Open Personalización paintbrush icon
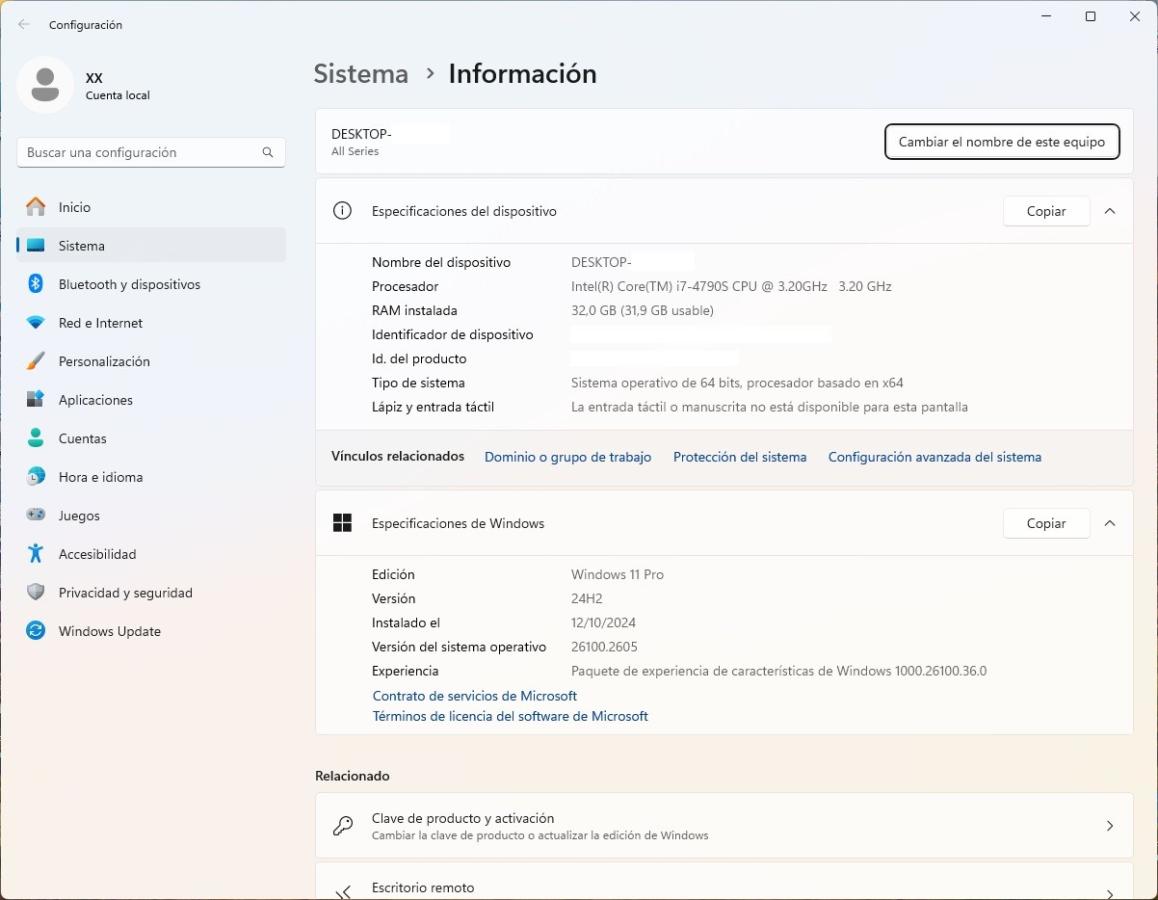 36,361
